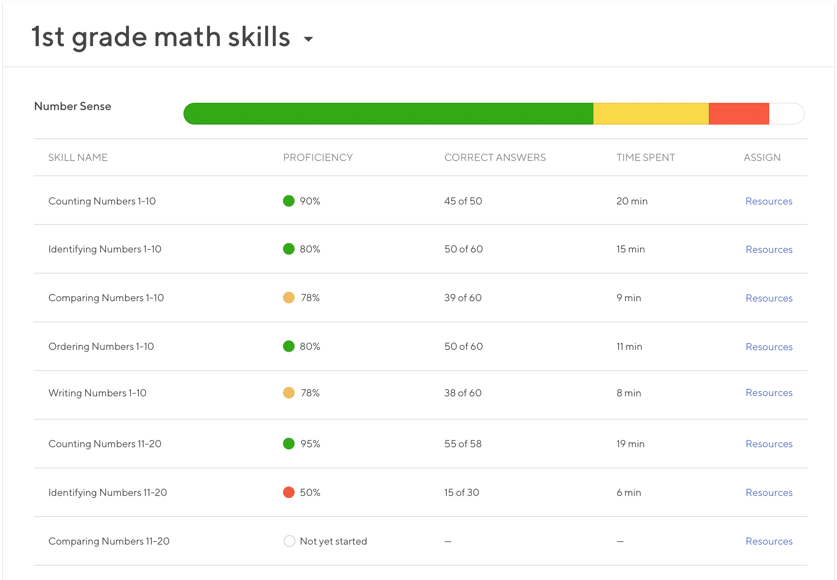Image resolution: width=837 pixels, height=580 pixels.
Task: Click the green segment of the Number Sense progress bar
Action: tap(390, 113)
